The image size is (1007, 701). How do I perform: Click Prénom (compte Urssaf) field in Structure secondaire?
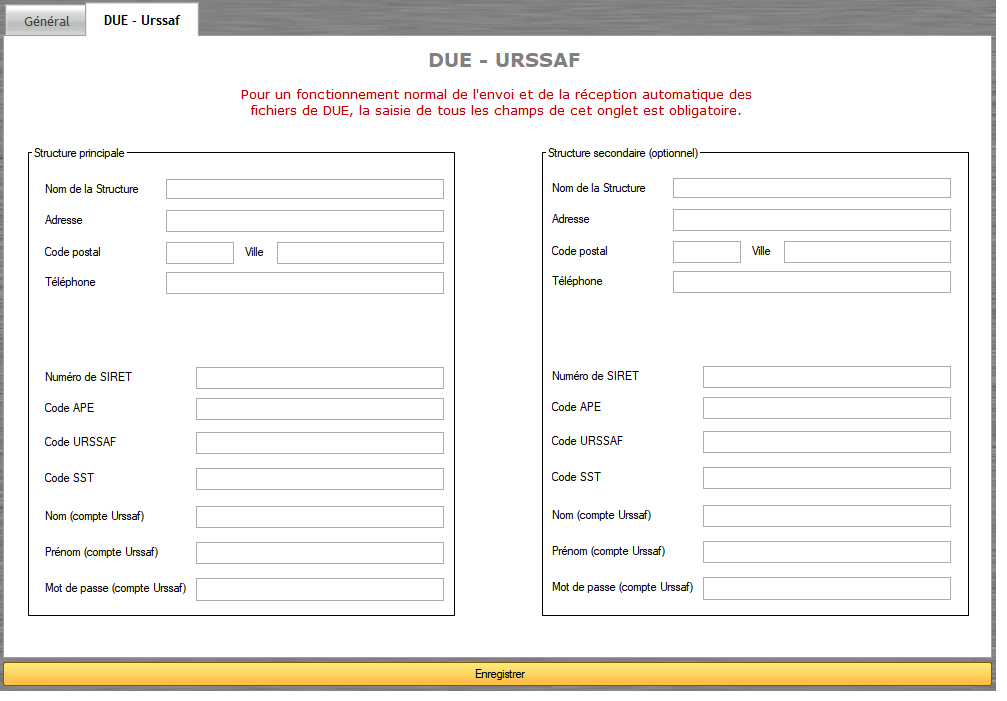click(827, 551)
